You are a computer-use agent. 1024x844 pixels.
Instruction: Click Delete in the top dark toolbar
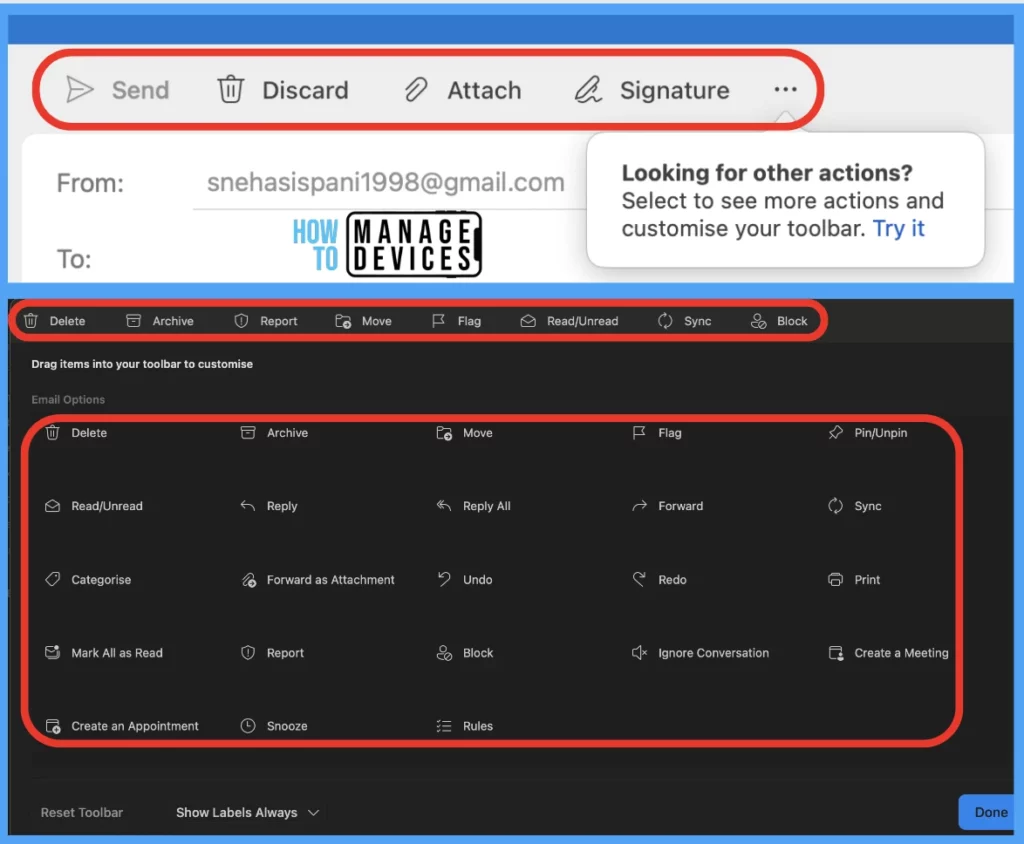tap(55, 321)
